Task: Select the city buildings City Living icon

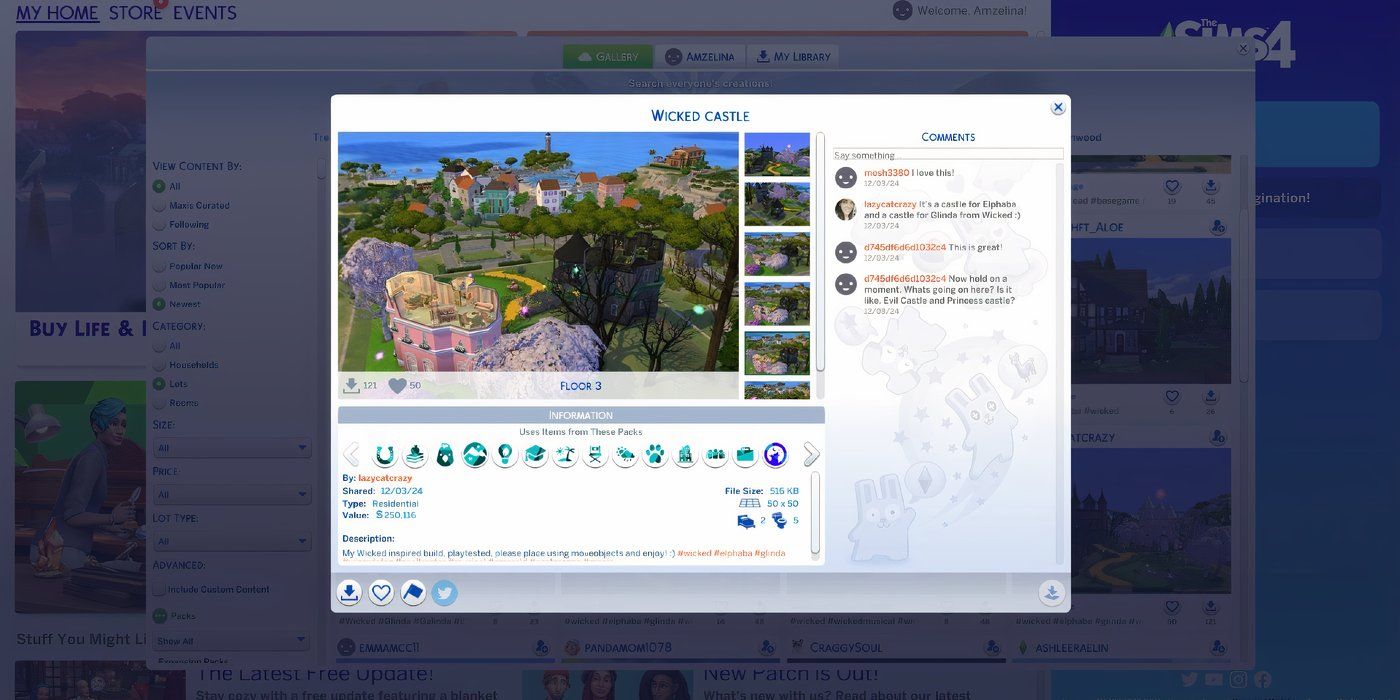Action: (x=685, y=455)
